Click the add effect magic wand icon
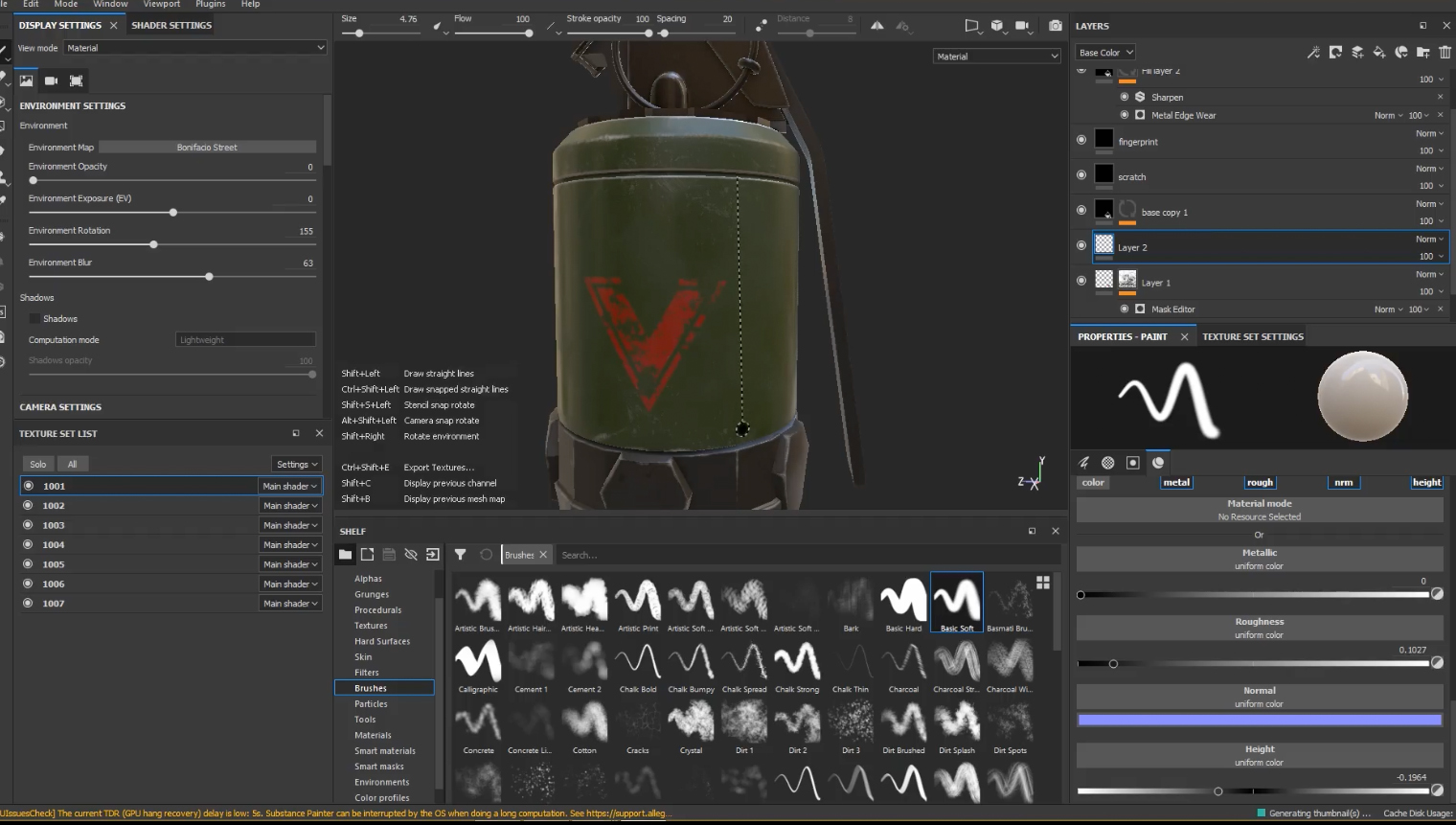Screen dimensions: 1456x825 1313,53
